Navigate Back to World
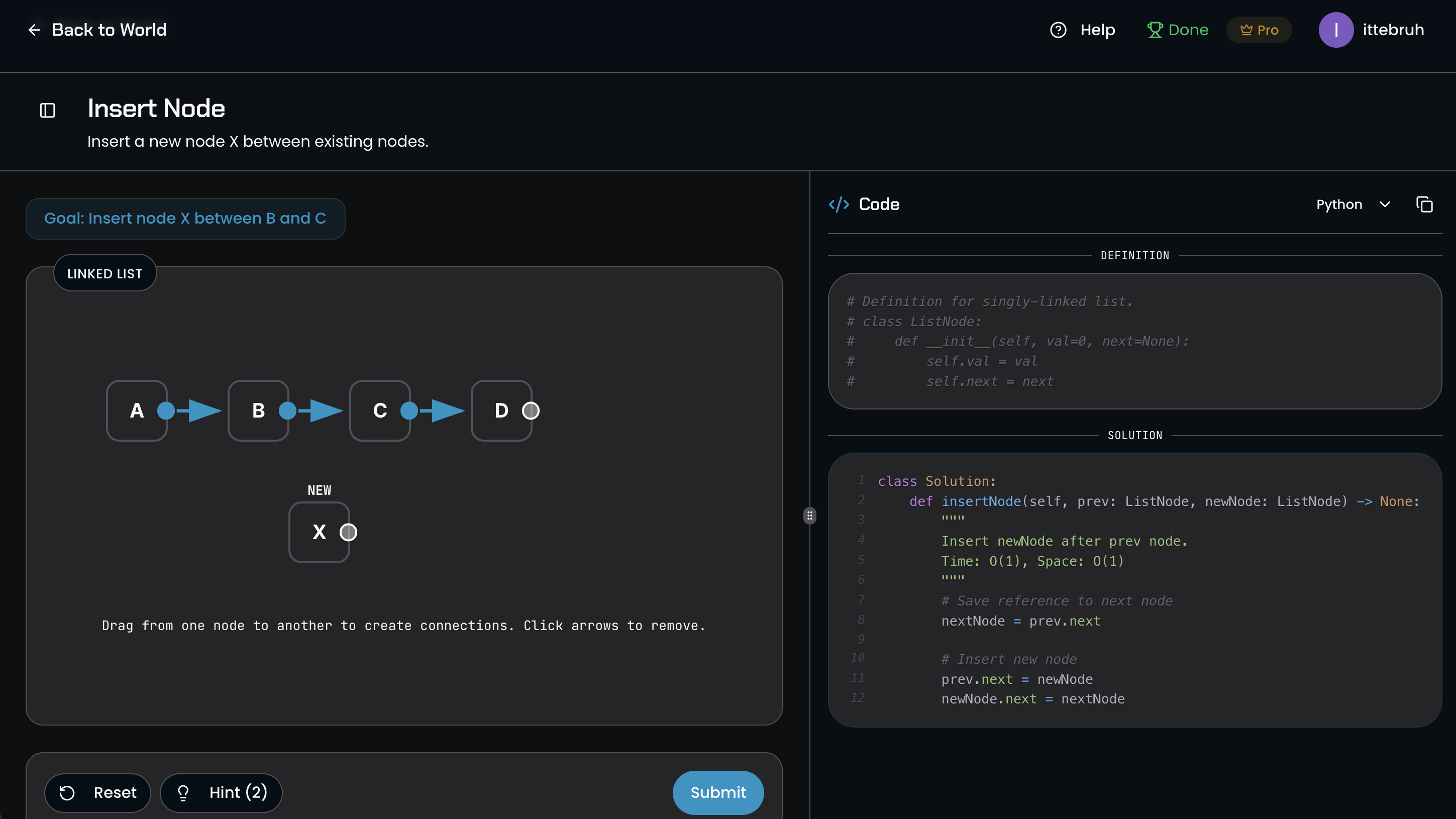Screen dimensions: 1456x819 coord(96,29)
